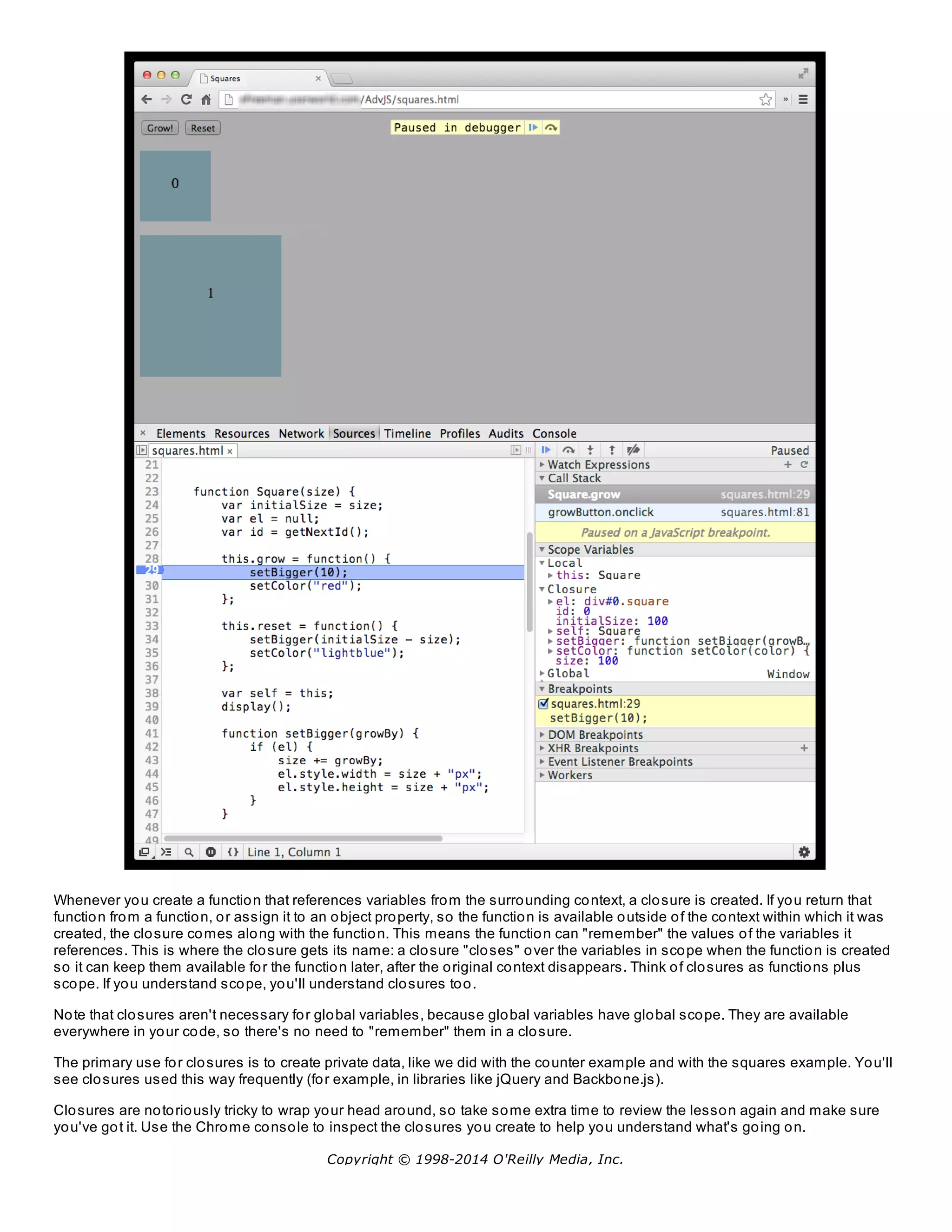Click the browser forward arrow
952x1232 pixels.
click(x=166, y=100)
